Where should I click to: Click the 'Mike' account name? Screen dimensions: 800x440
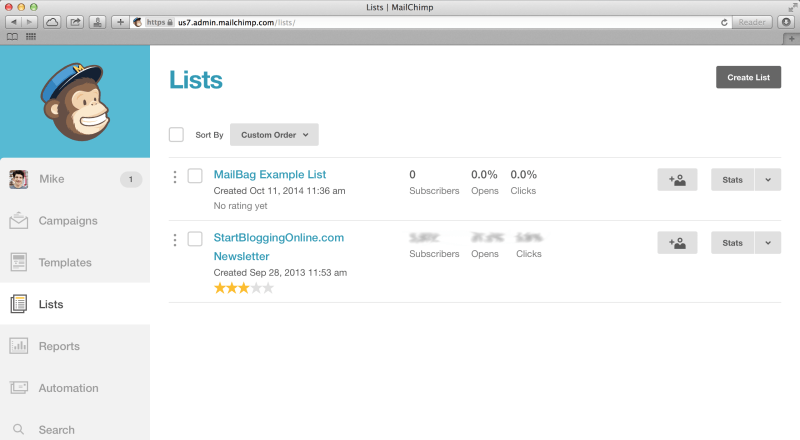(52, 179)
